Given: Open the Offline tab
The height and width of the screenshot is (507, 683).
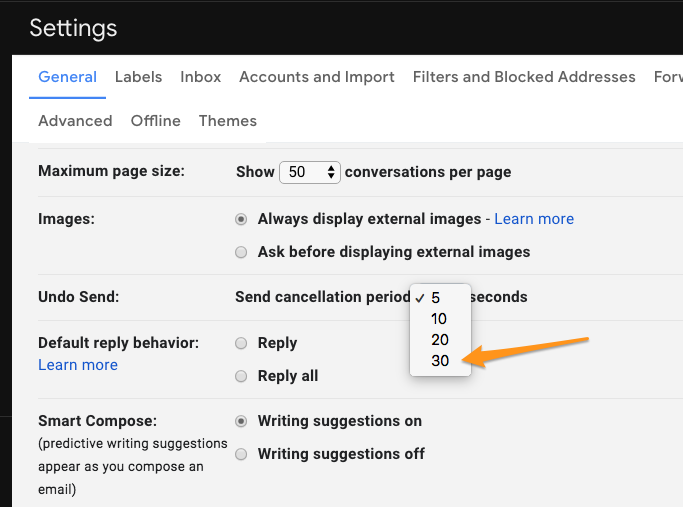Looking at the screenshot, I should click(x=156, y=121).
